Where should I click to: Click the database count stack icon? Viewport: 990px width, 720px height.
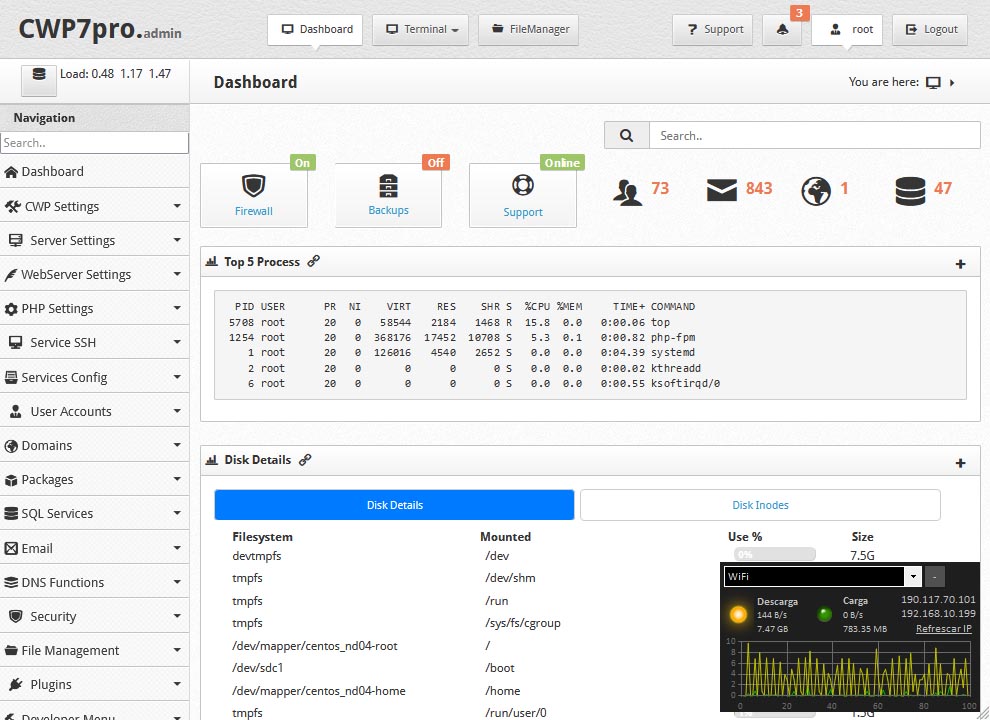coord(910,191)
